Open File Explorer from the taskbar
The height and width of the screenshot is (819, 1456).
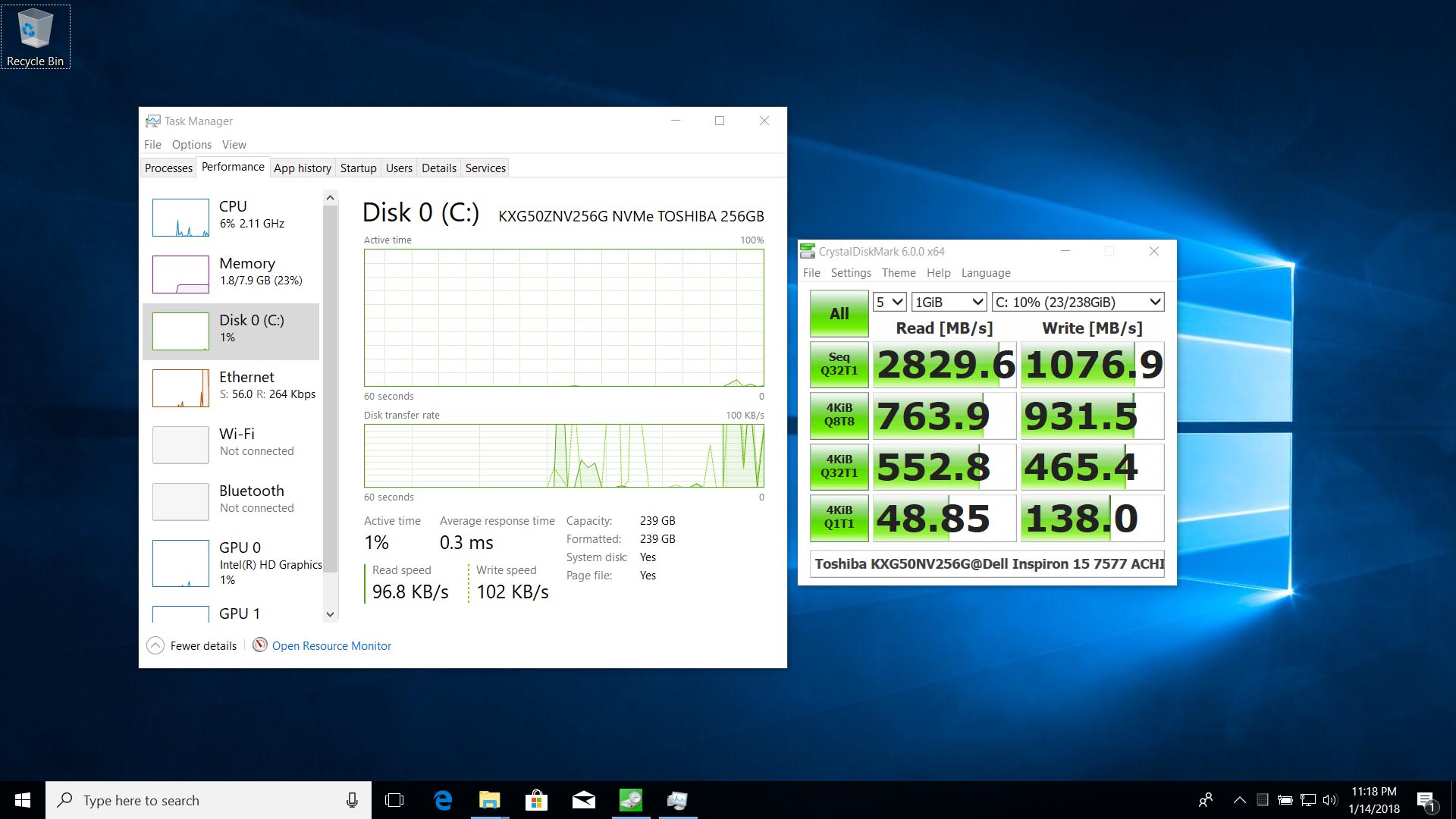coord(490,800)
